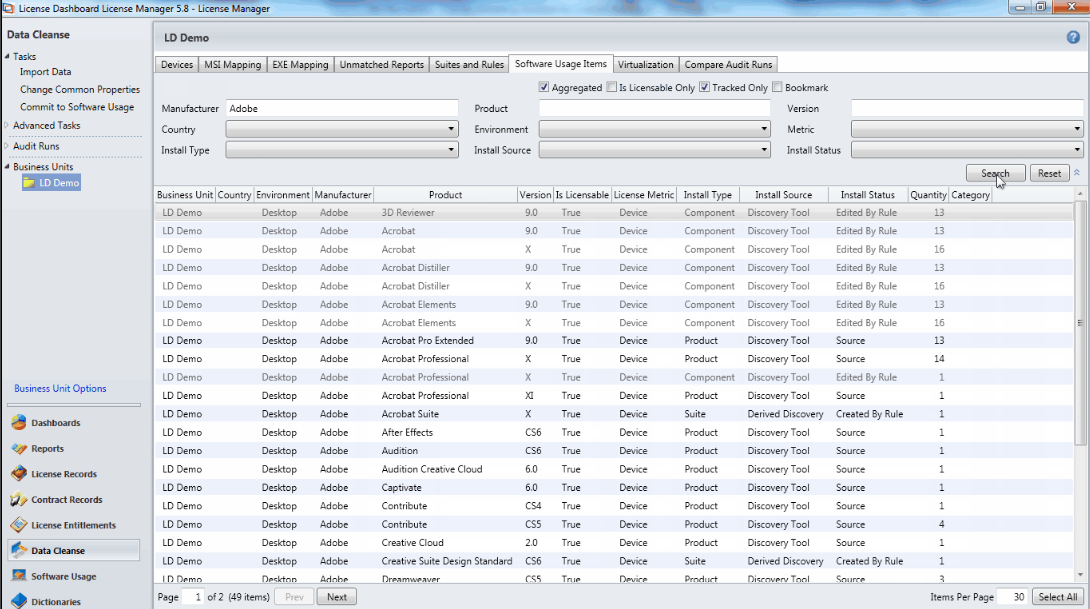Open the blue help question mark icon
The image size is (1090, 609).
[x=1073, y=37]
